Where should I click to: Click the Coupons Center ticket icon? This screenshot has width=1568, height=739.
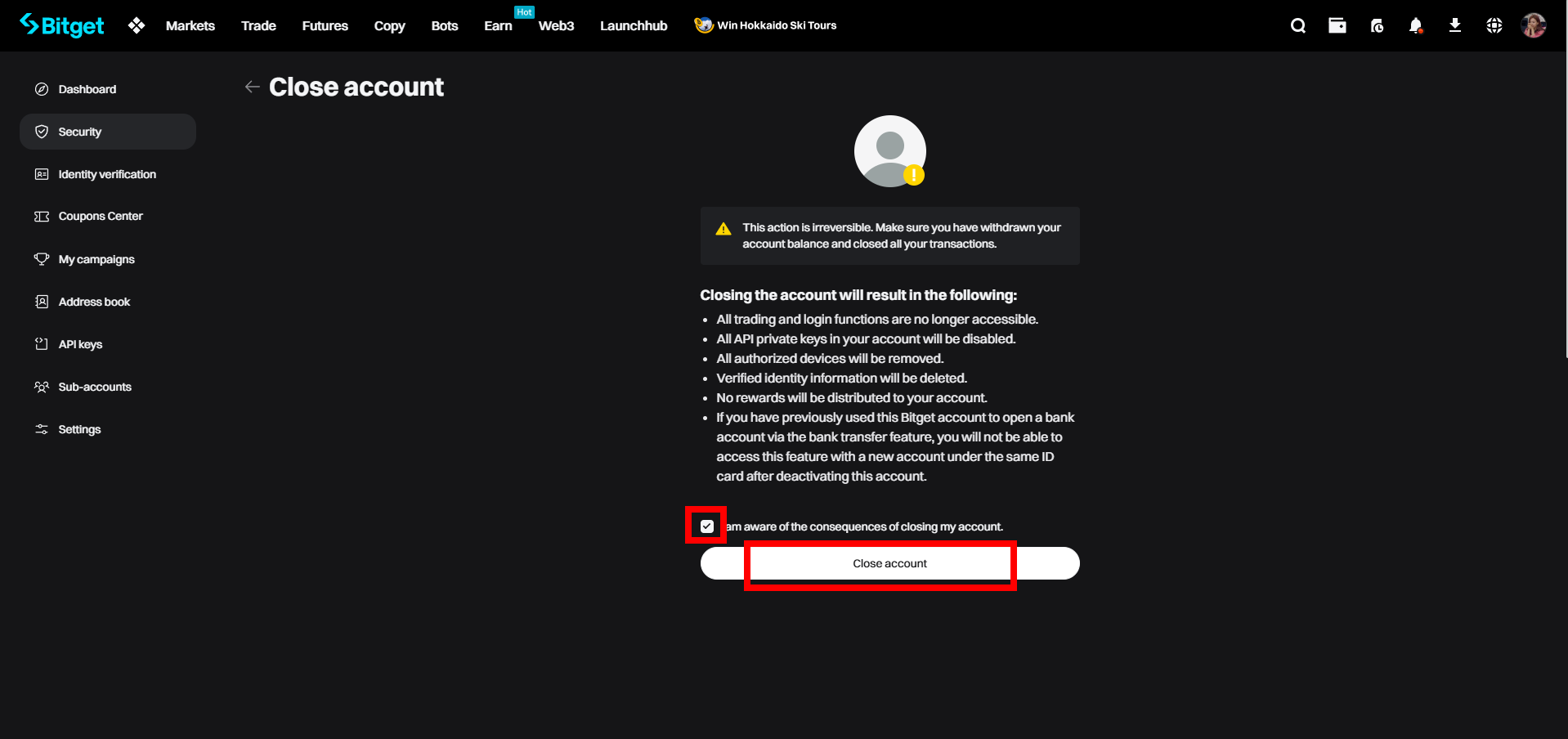42,217
